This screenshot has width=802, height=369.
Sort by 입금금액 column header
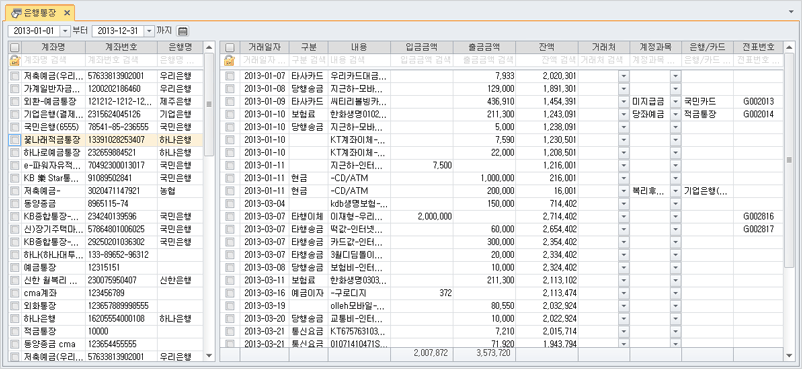pos(421,47)
